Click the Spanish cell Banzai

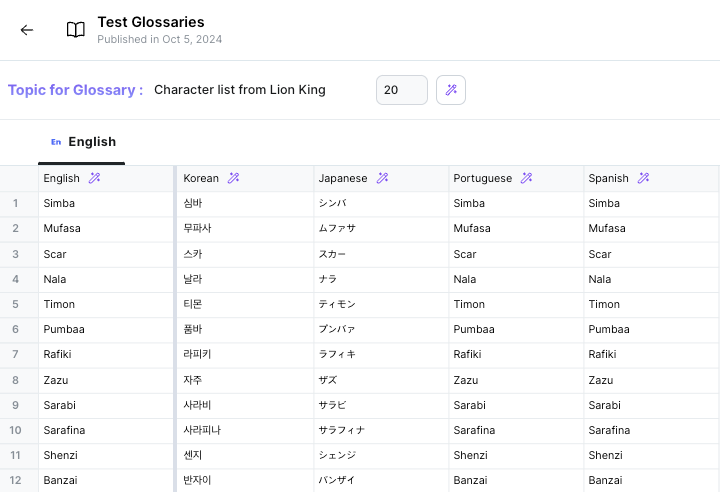(651, 480)
